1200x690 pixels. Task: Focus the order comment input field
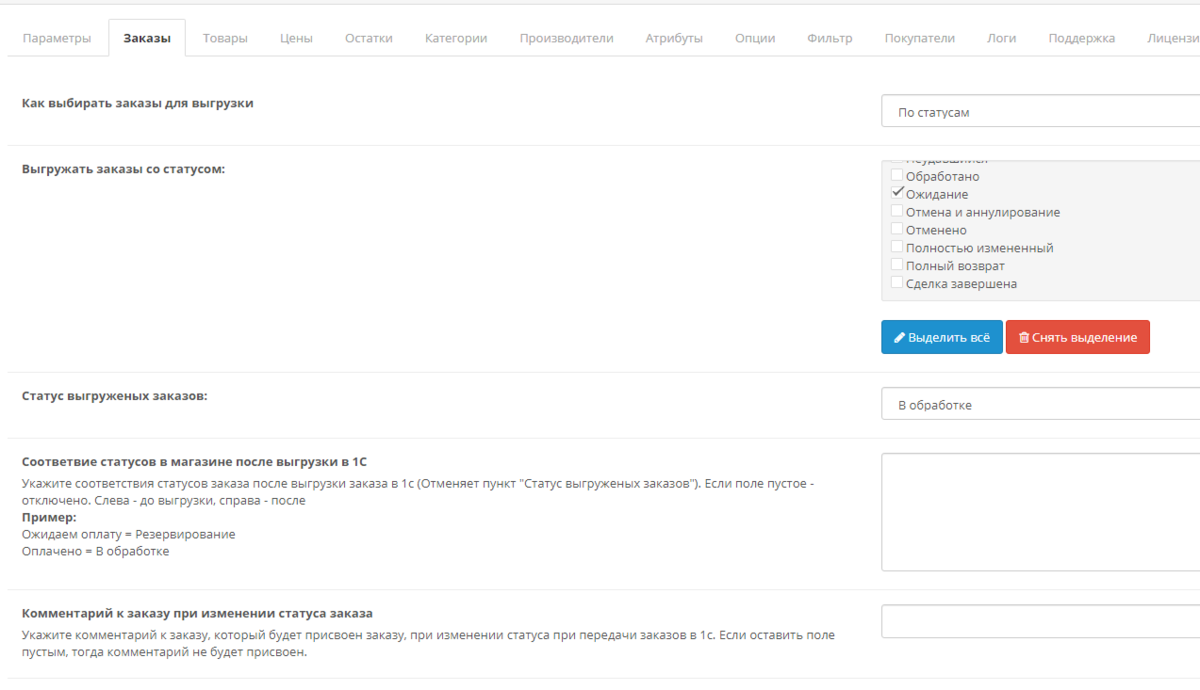[1040, 621]
